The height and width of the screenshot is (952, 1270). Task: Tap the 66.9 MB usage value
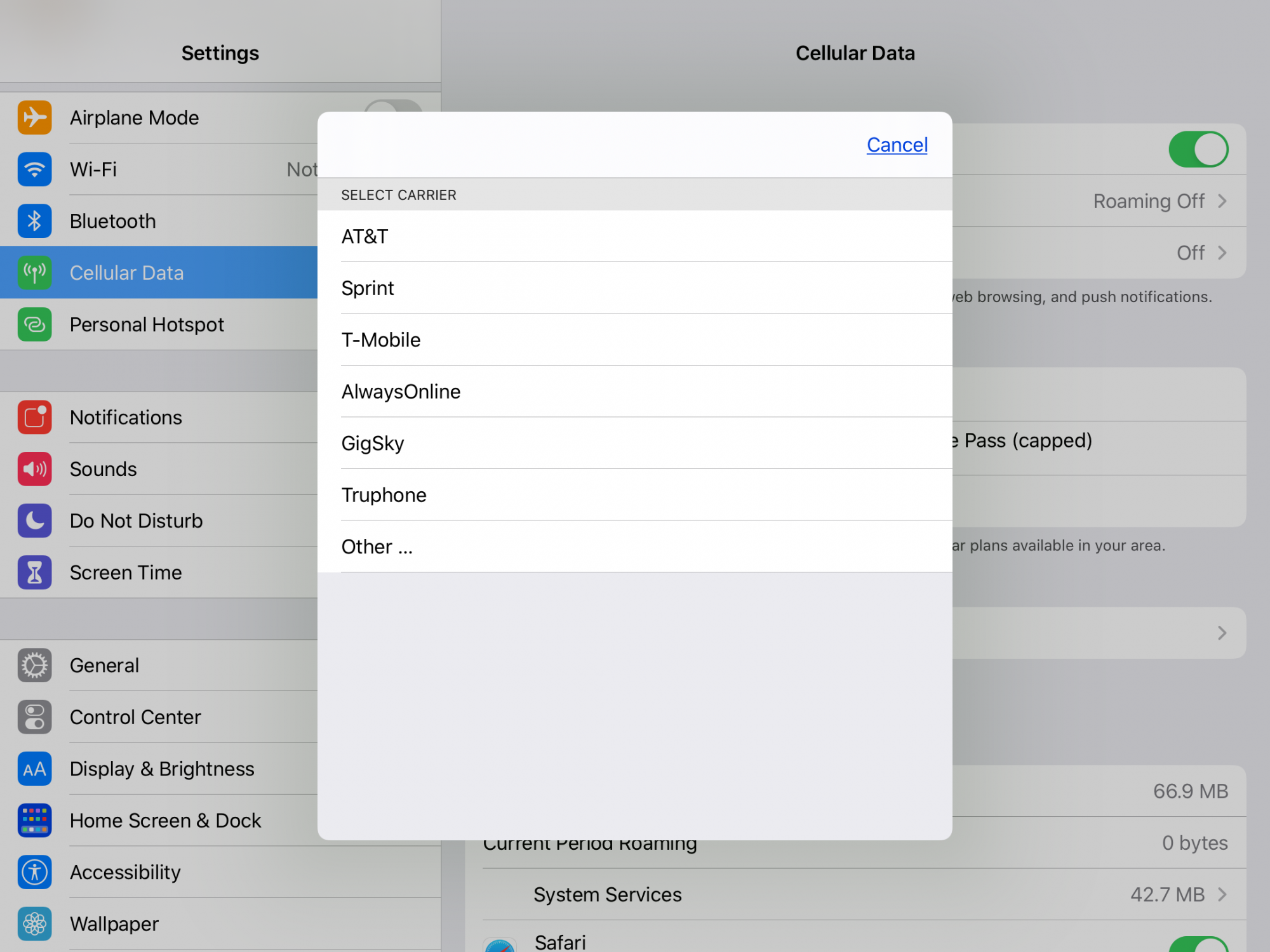coord(1191,791)
